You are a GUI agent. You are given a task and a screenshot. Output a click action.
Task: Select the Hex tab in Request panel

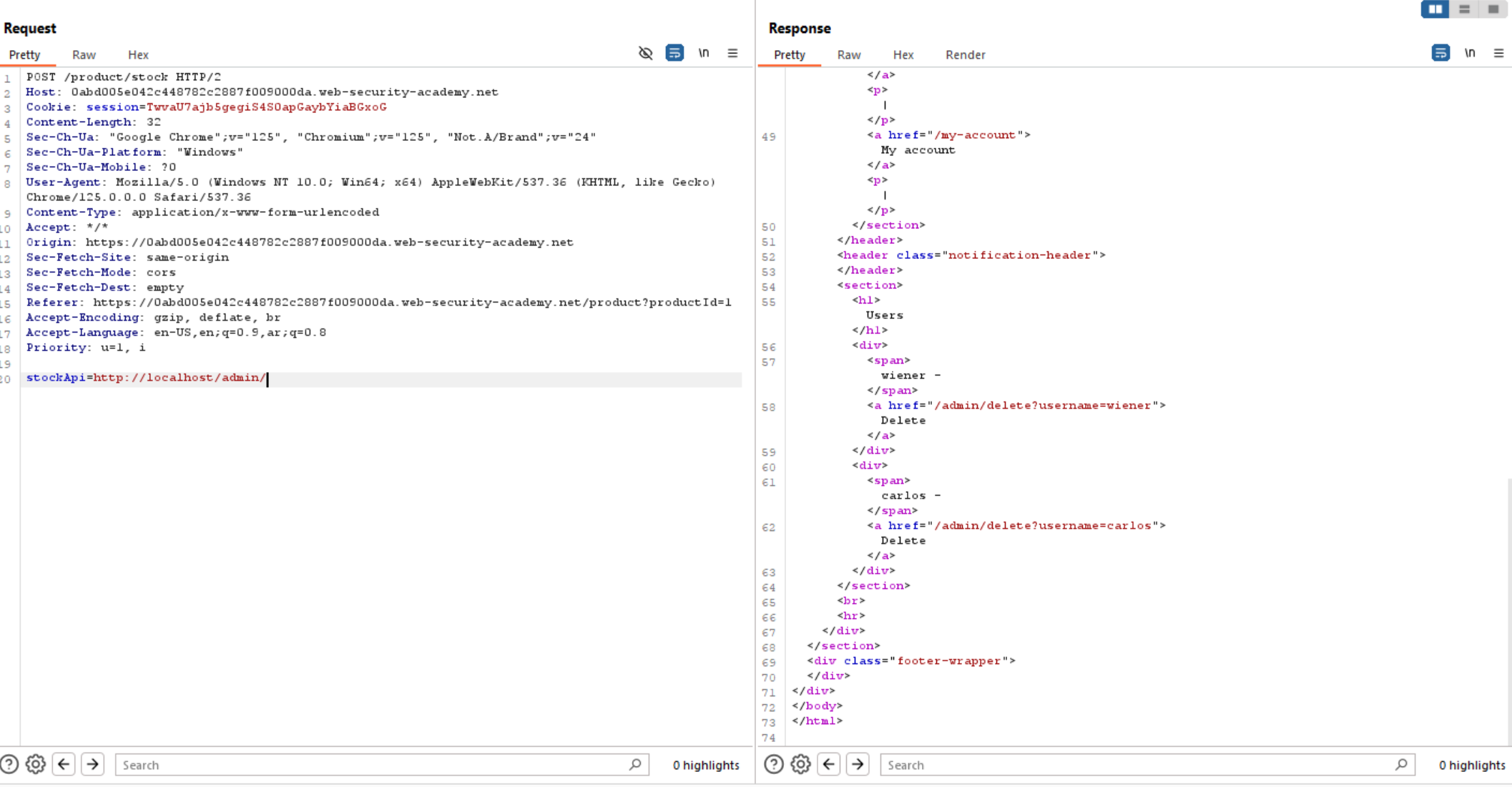(138, 54)
